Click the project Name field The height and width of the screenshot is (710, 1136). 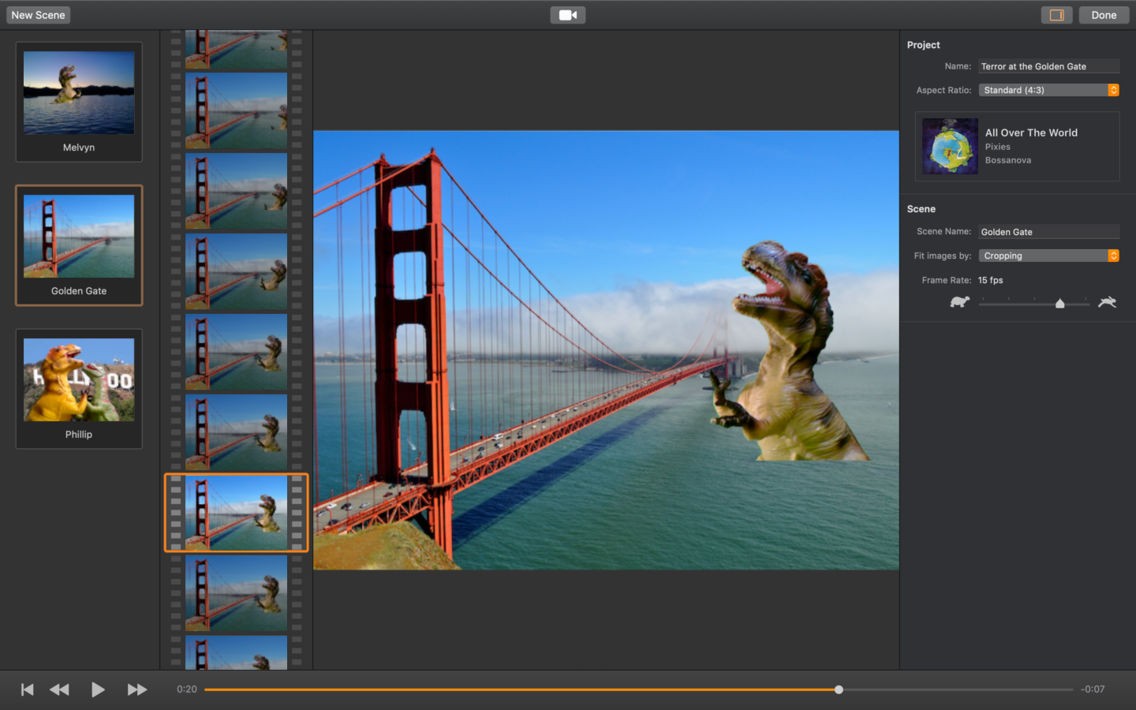1048,66
